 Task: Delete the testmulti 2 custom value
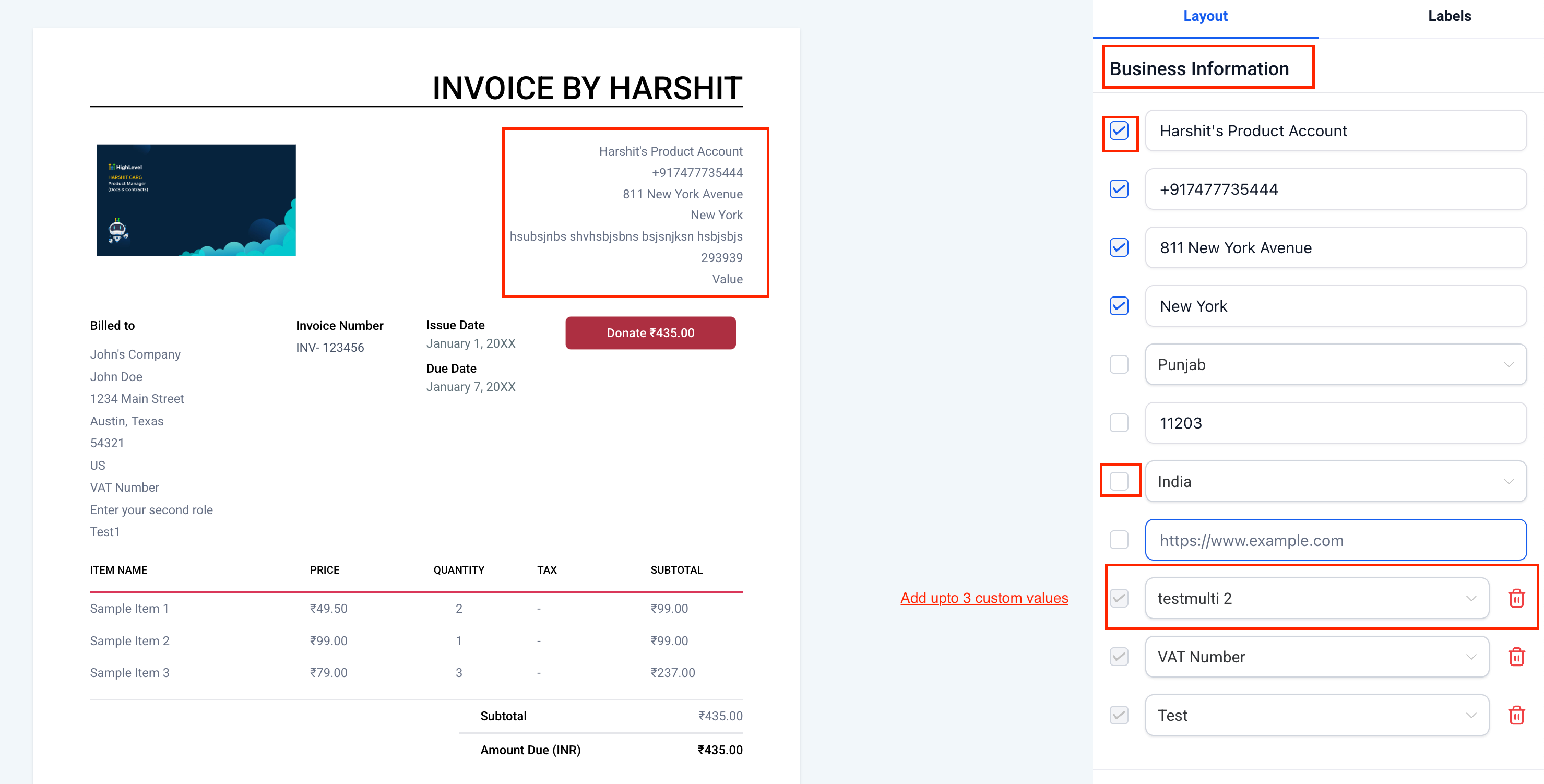coord(1516,598)
